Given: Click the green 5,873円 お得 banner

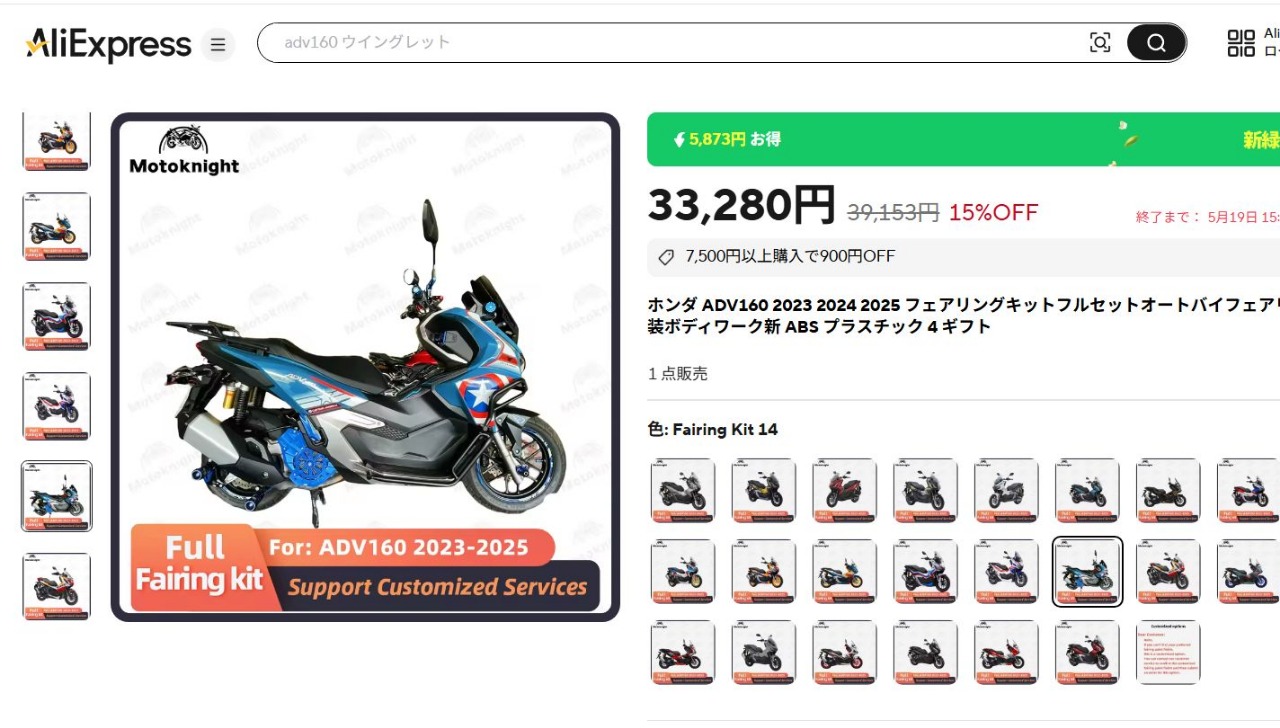Looking at the screenshot, I should click(963, 139).
